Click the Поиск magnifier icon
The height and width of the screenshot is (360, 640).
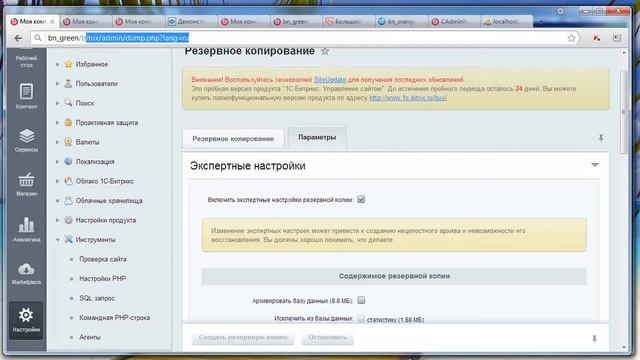click(x=68, y=103)
